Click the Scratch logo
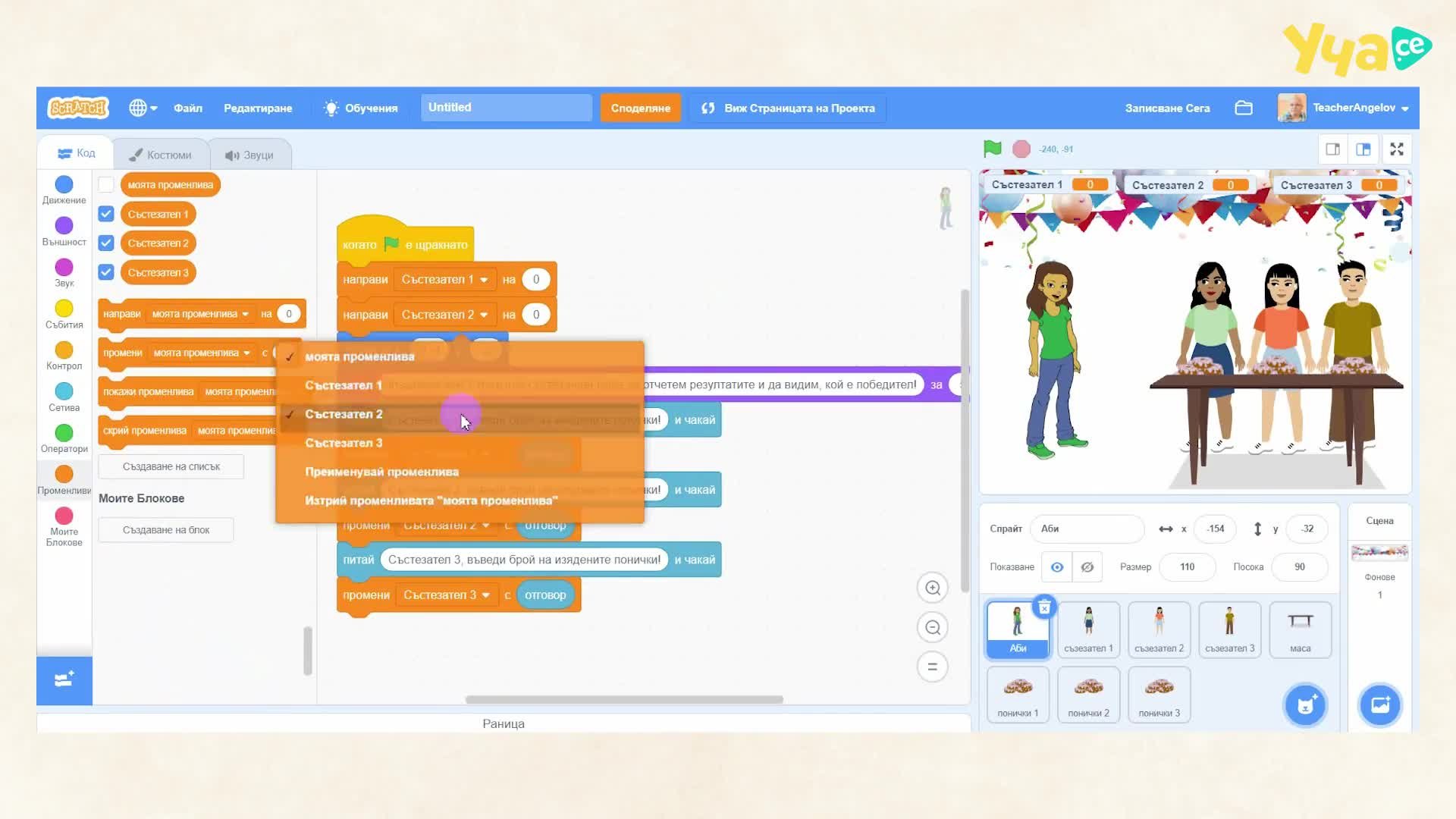This screenshot has height=819, width=1456. [78, 108]
